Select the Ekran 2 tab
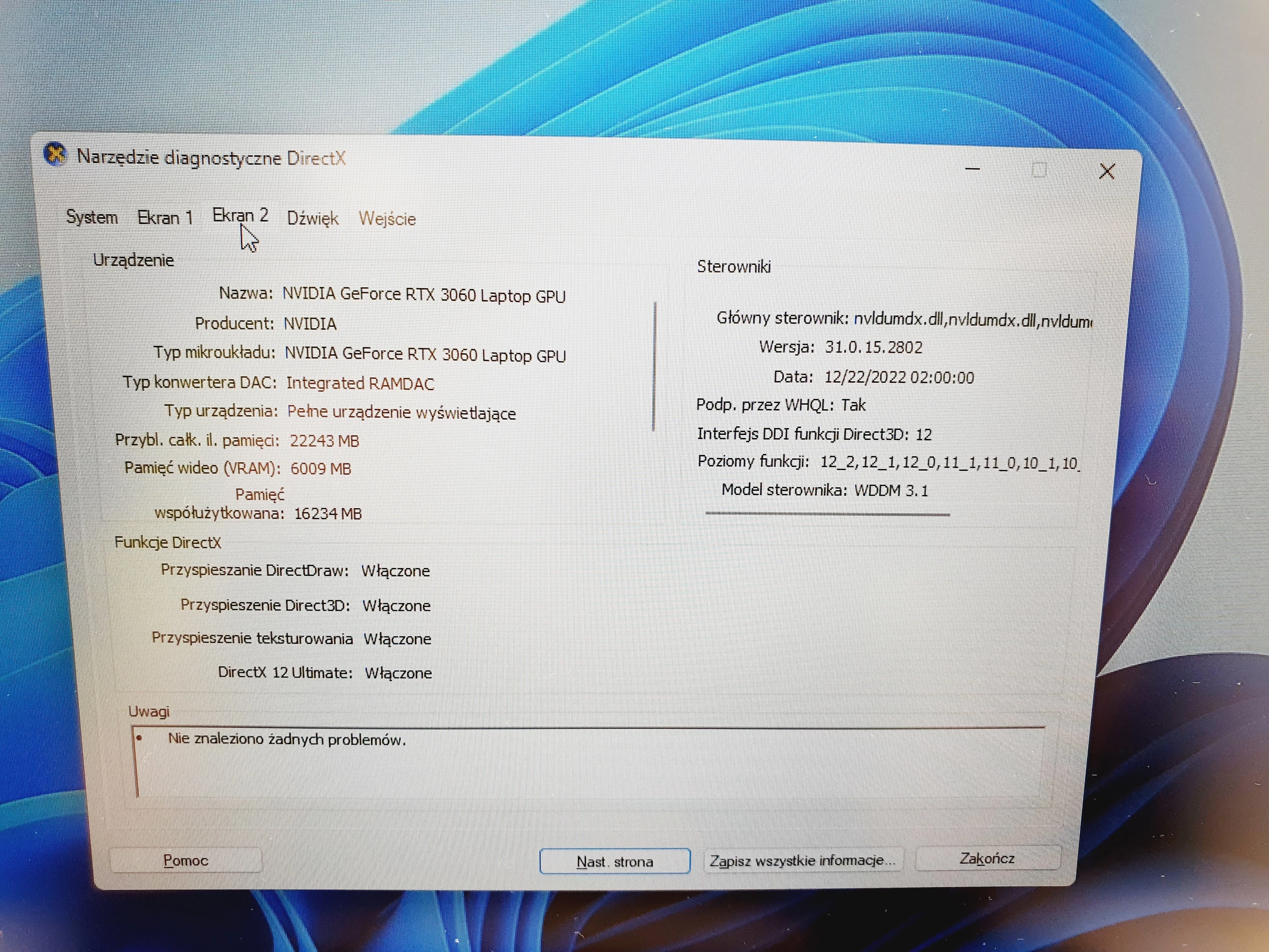Viewport: 1269px width, 952px height. coord(240,216)
